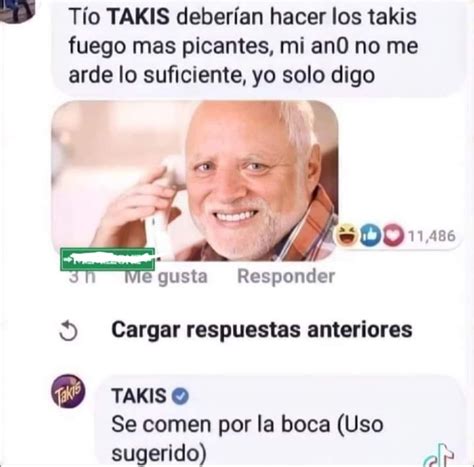Image resolution: width=474 pixels, height=467 pixels.
Task: Open the old man phone photo attachment
Action: point(195,181)
